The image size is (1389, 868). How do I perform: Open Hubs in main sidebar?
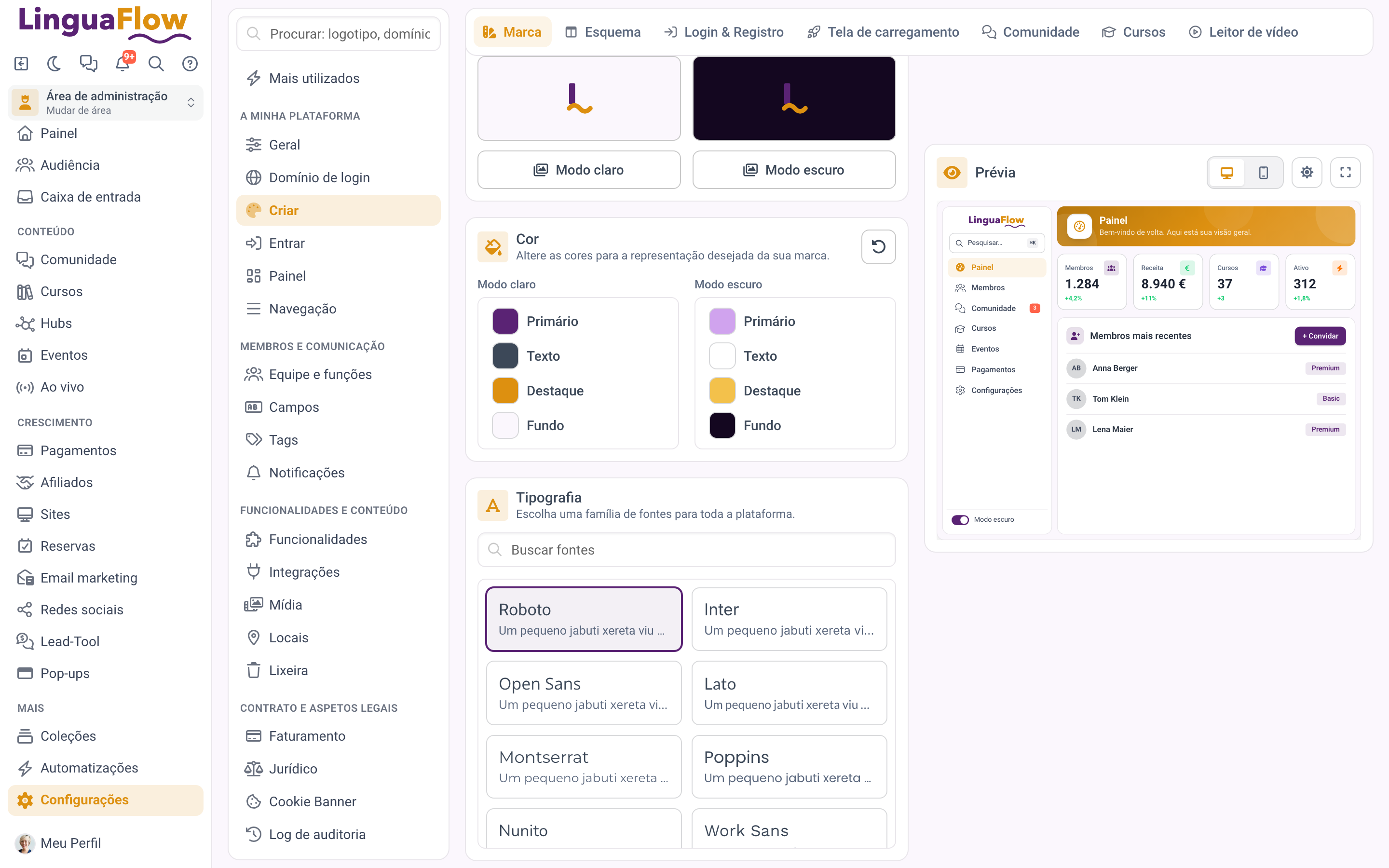pyautogui.click(x=106, y=323)
